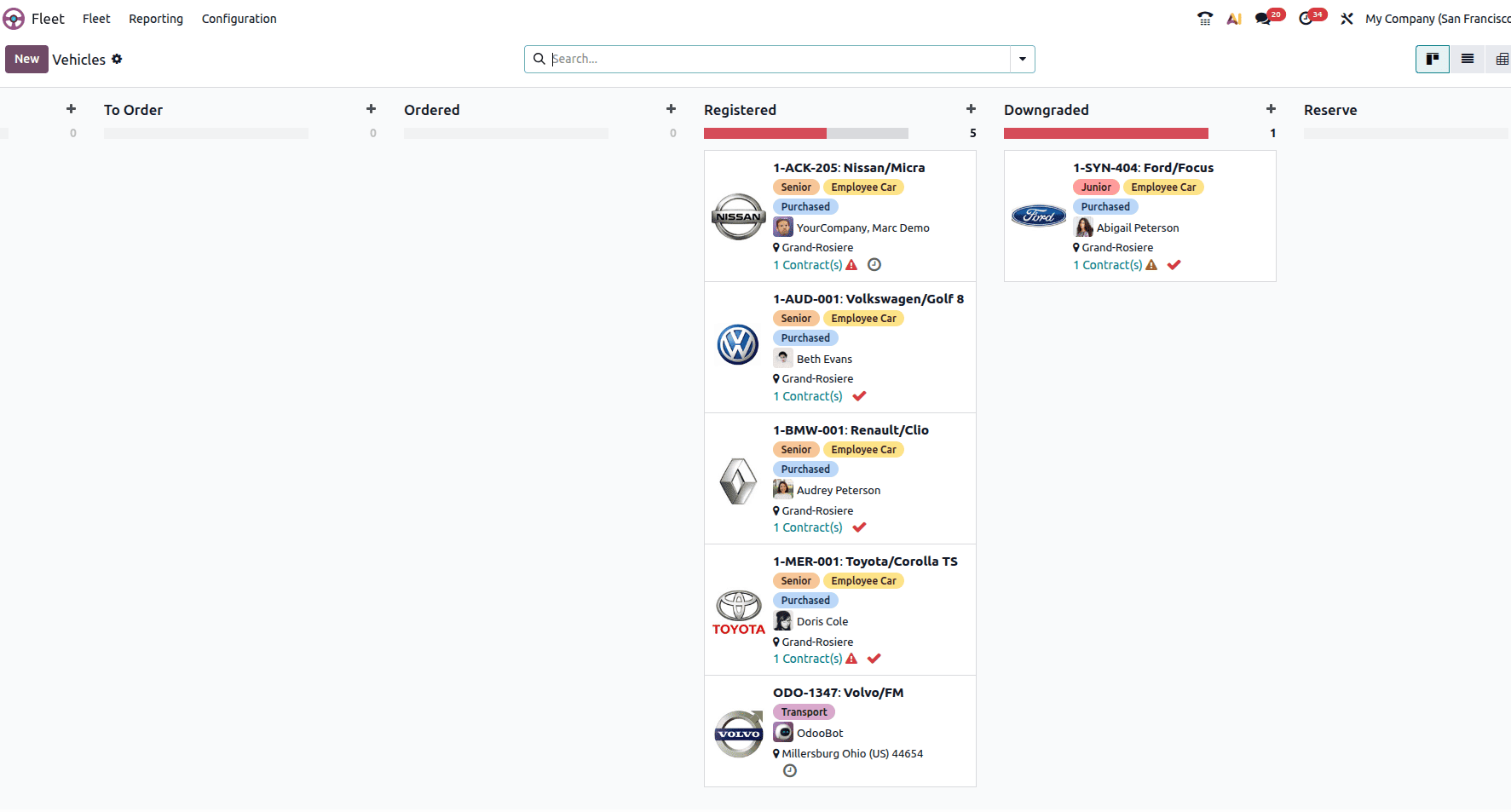Open activity checkmark on Ford/Focus card
Viewport: 1511px width, 812px height.
tap(1174, 265)
